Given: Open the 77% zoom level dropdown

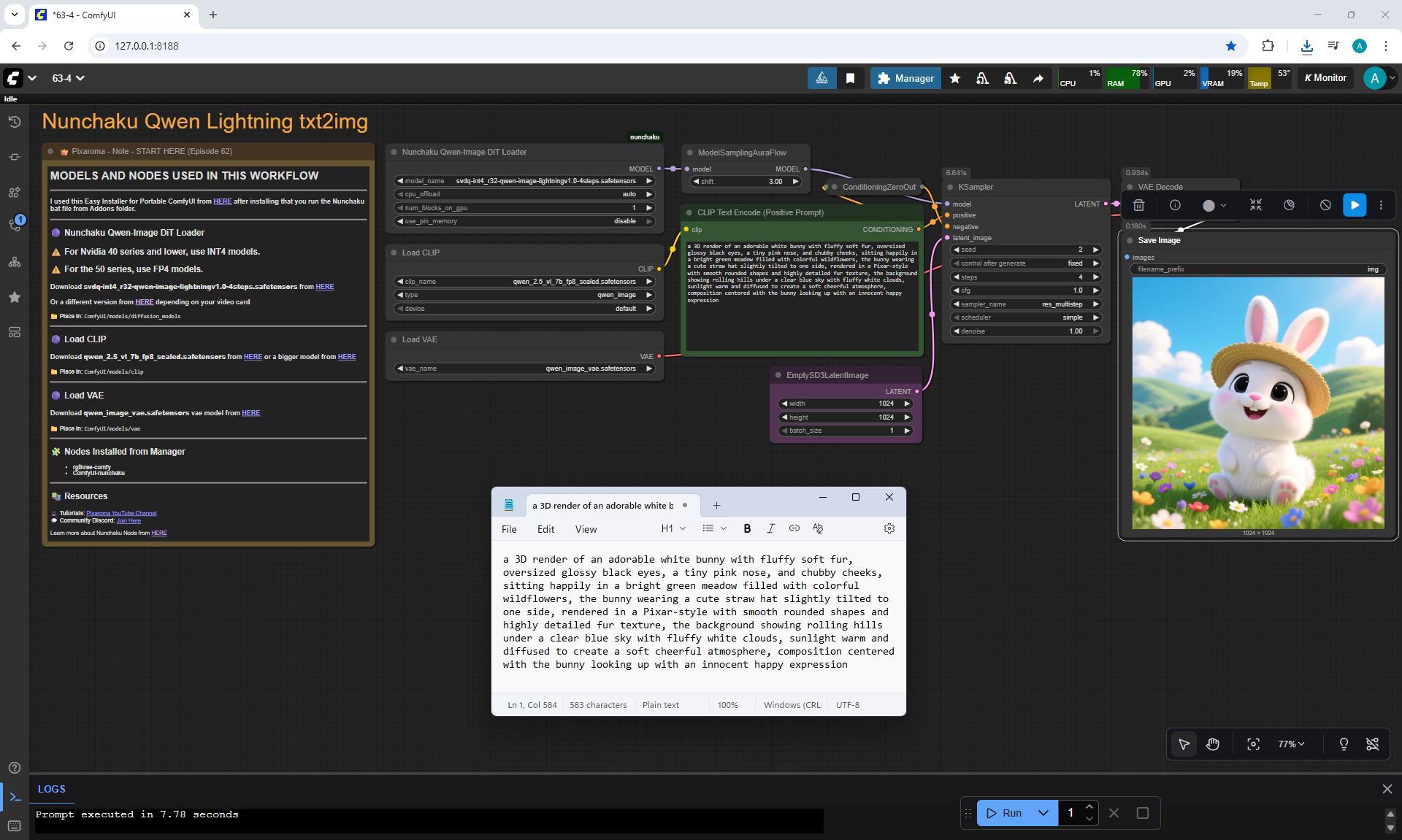Looking at the screenshot, I should pos(1290,744).
